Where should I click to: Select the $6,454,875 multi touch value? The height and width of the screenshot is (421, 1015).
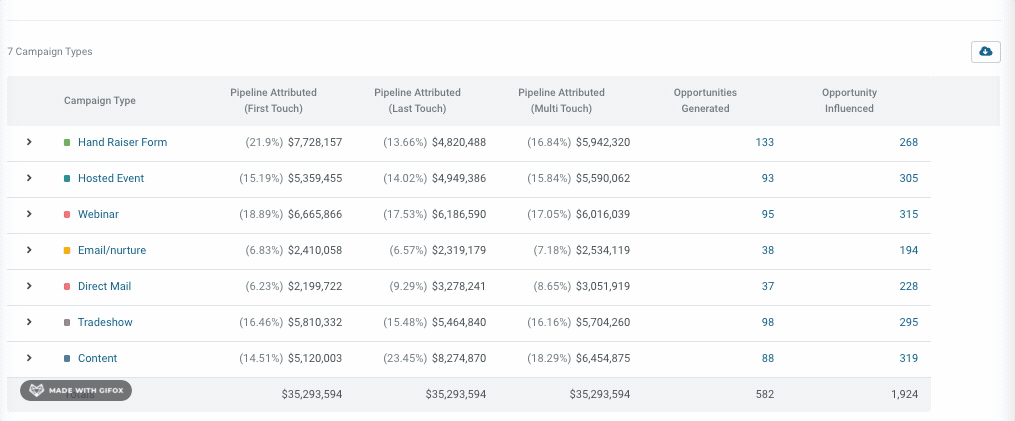tap(603, 358)
